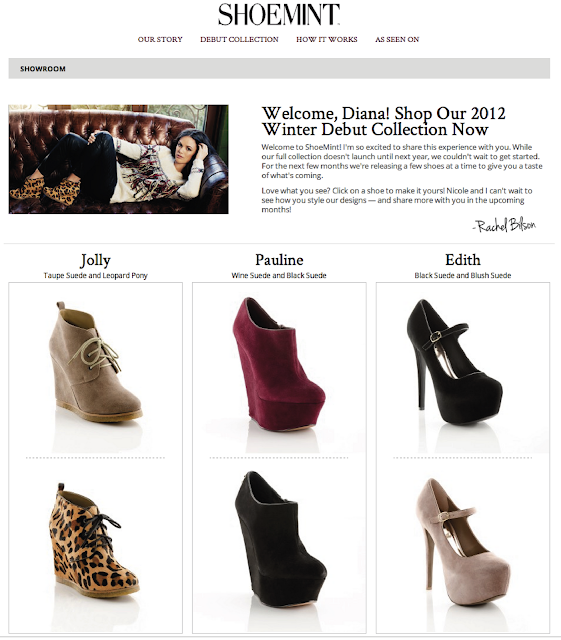The width and height of the screenshot is (561, 640).
Task: Click the ShoeMint logo
Action: pos(279,15)
